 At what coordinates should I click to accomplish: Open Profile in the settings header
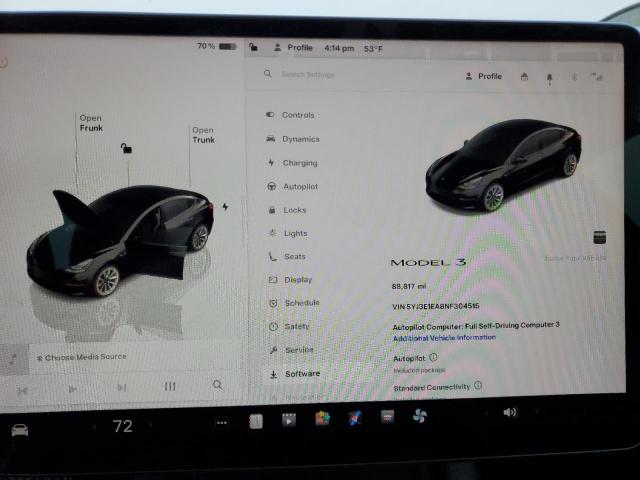coord(484,76)
